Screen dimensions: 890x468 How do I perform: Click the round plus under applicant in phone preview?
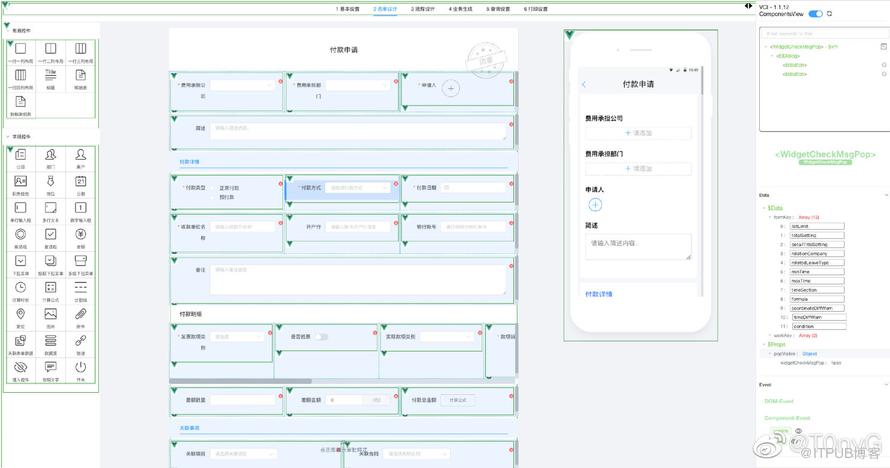(x=595, y=205)
